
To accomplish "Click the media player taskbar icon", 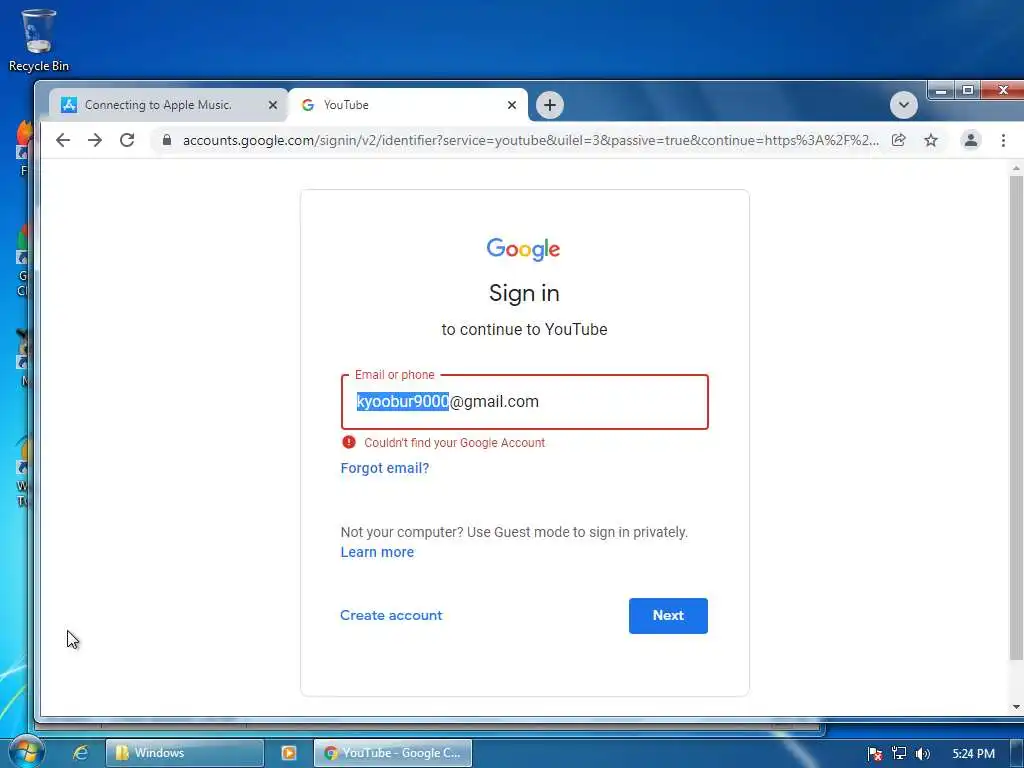I will [x=289, y=753].
